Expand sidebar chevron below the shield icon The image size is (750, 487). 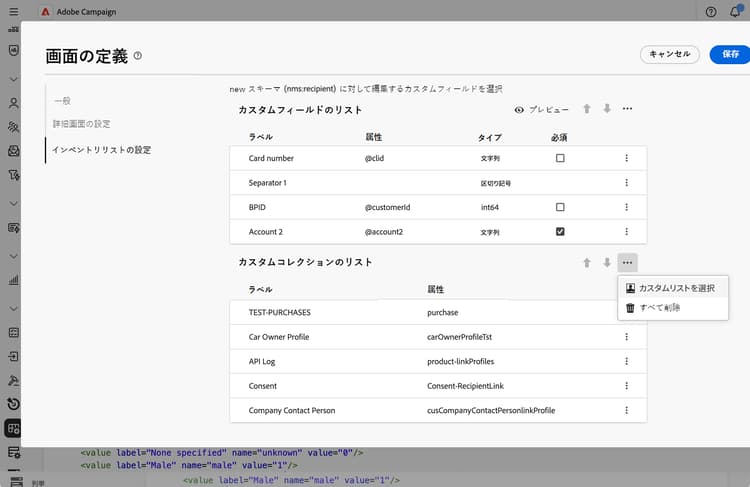(13, 79)
